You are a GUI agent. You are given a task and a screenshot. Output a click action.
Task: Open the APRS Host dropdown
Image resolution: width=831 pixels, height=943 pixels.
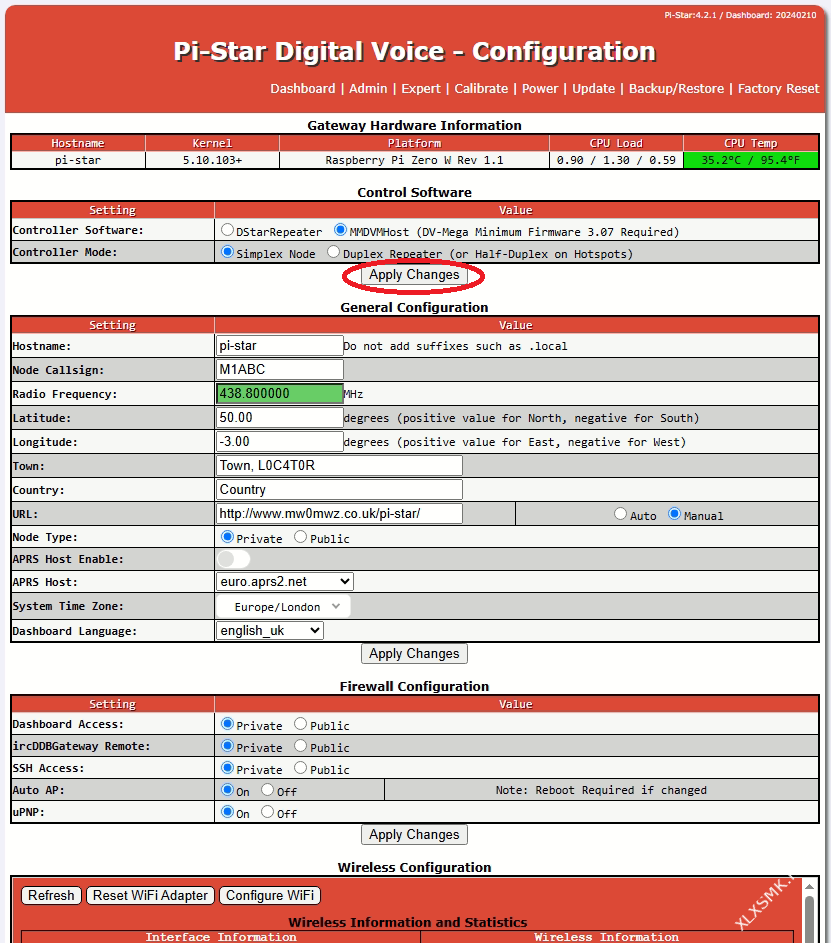pos(284,582)
